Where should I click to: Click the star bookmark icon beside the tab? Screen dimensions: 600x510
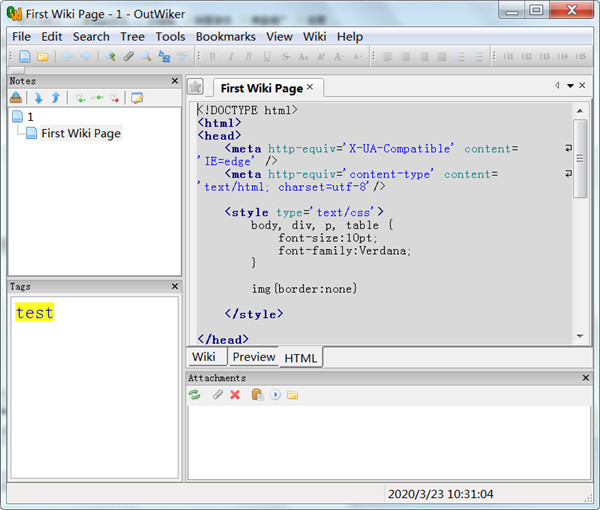pyautogui.click(x=196, y=87)
